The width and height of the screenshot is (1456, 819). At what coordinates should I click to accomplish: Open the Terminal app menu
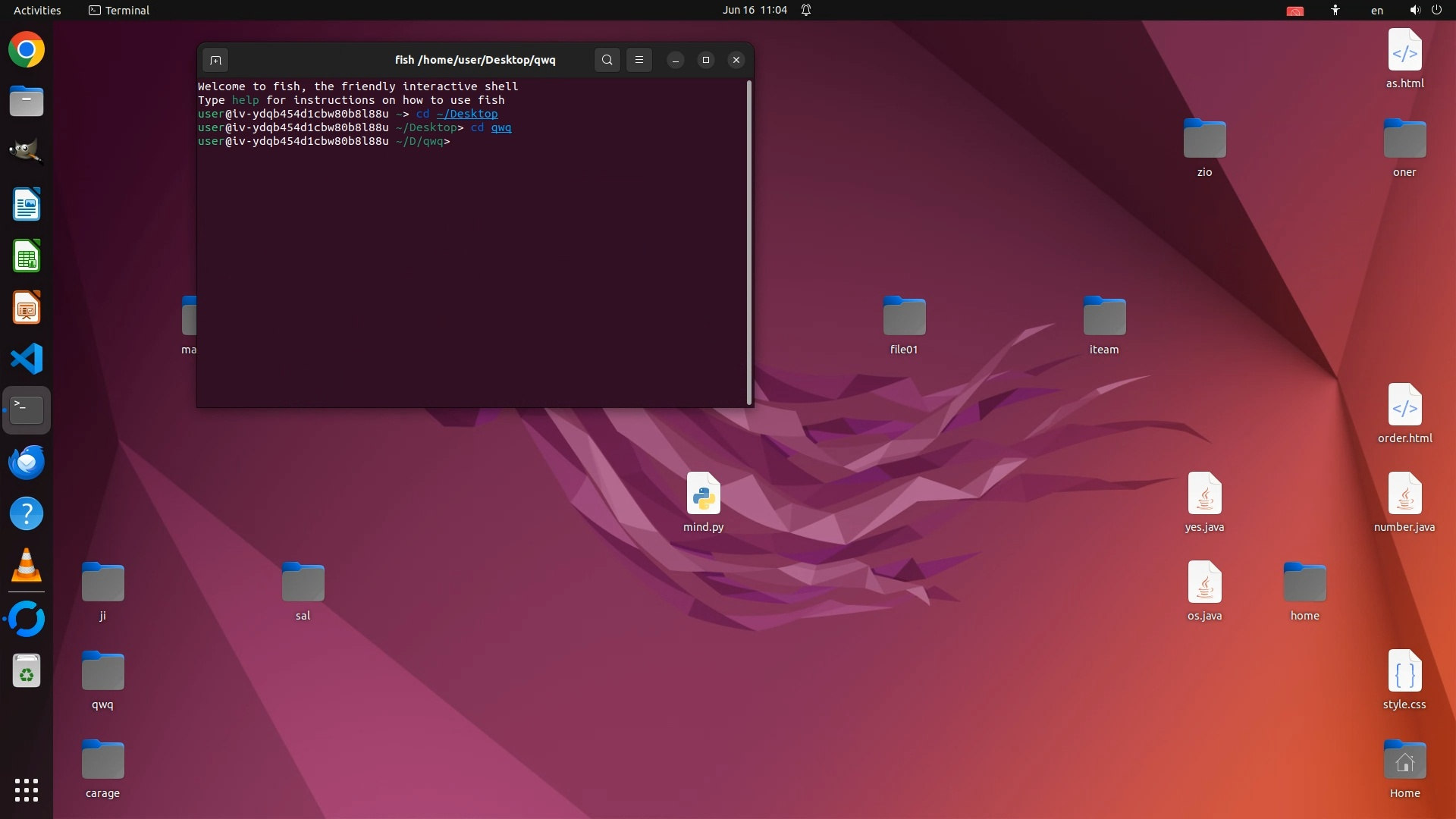point(119,10)
